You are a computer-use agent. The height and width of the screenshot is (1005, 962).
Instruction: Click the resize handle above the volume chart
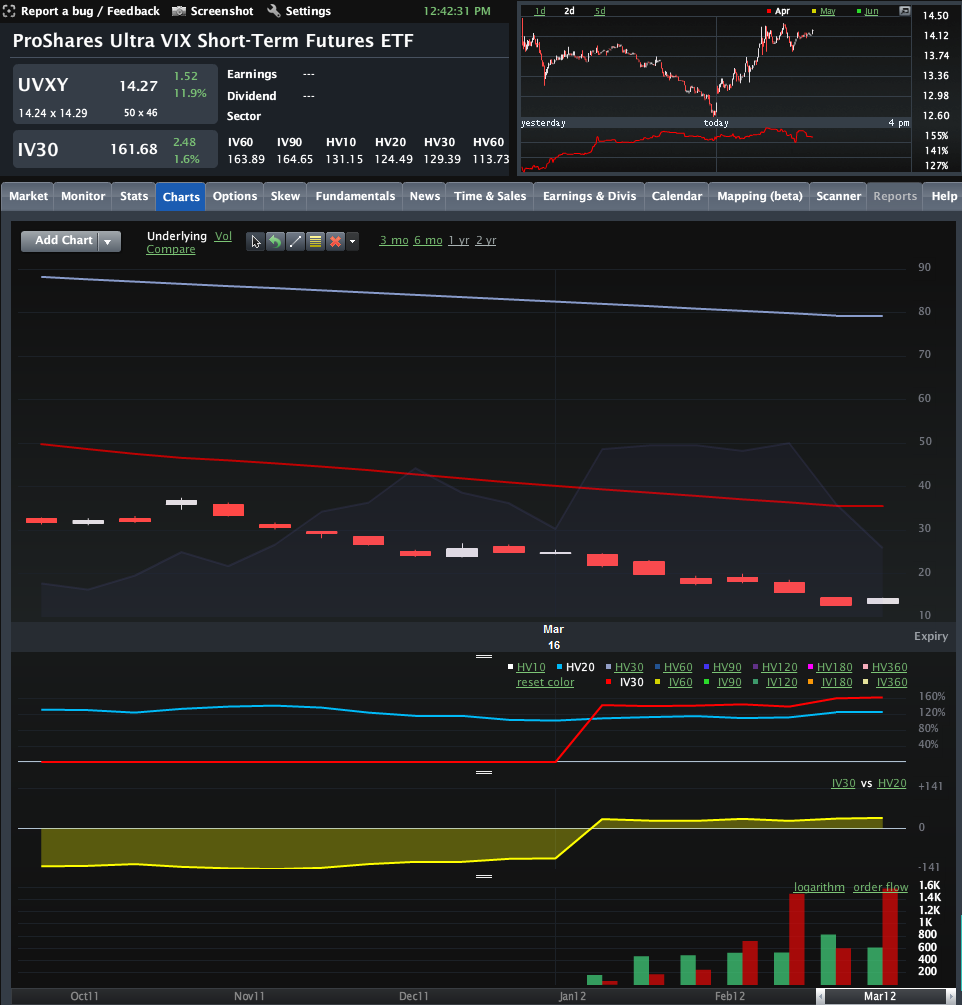click(x=484, y=876)
